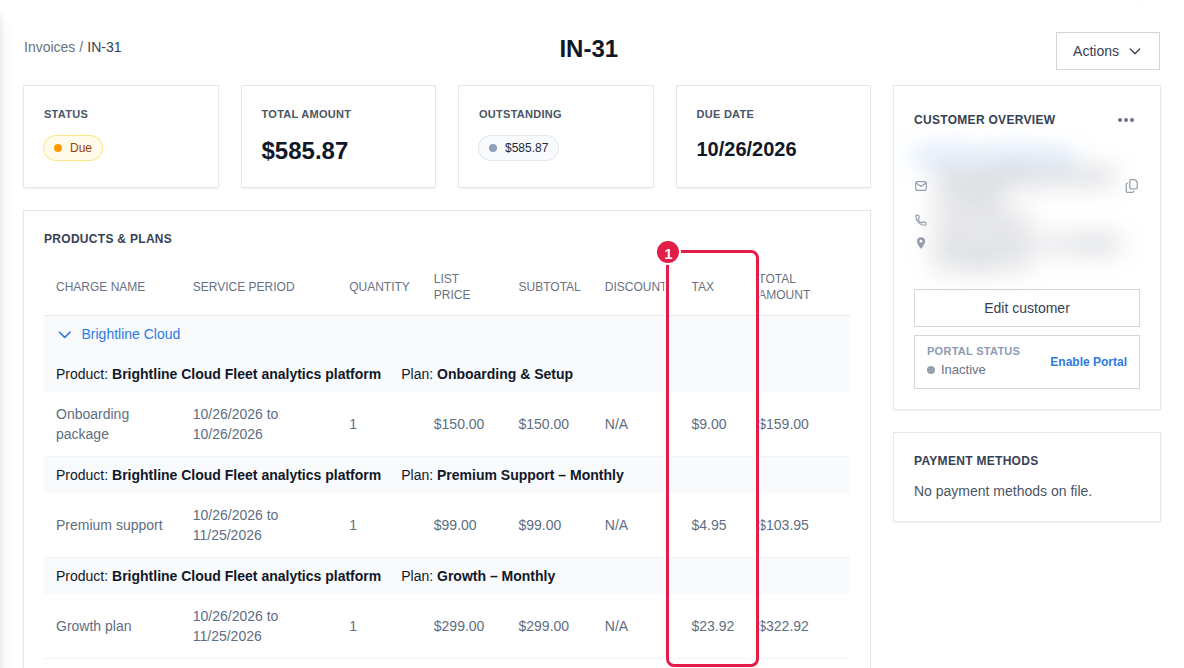The width and height of the screenshot is (1184, 668).
Task: Click the Growth – Monthly plan name
Action: pyautogui.click(x=495, y=577)
